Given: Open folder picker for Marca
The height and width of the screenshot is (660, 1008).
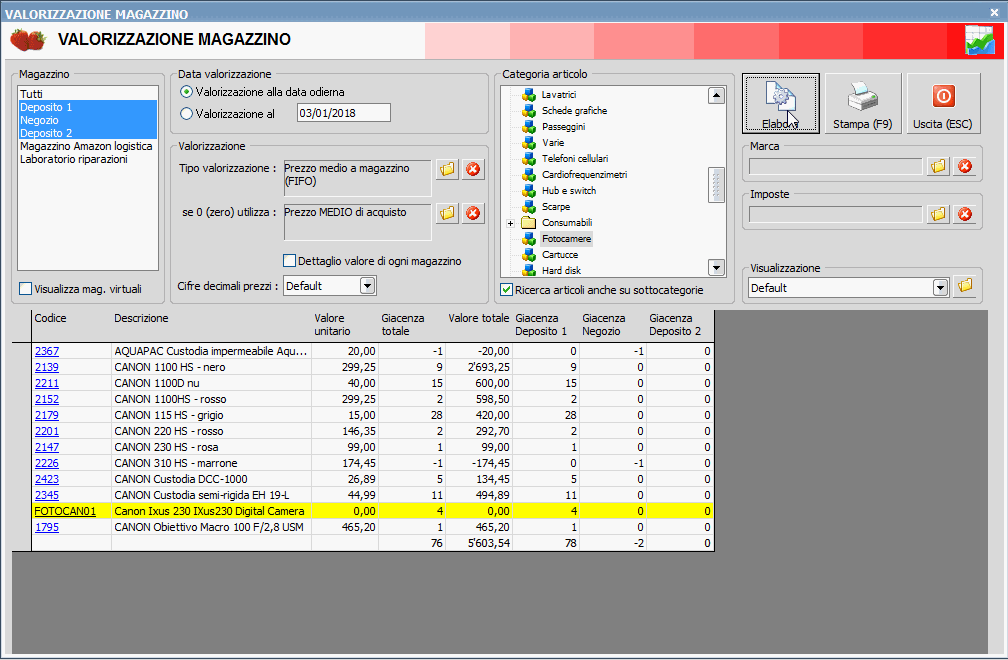Looking at the screenshot, I should (939, 166).
